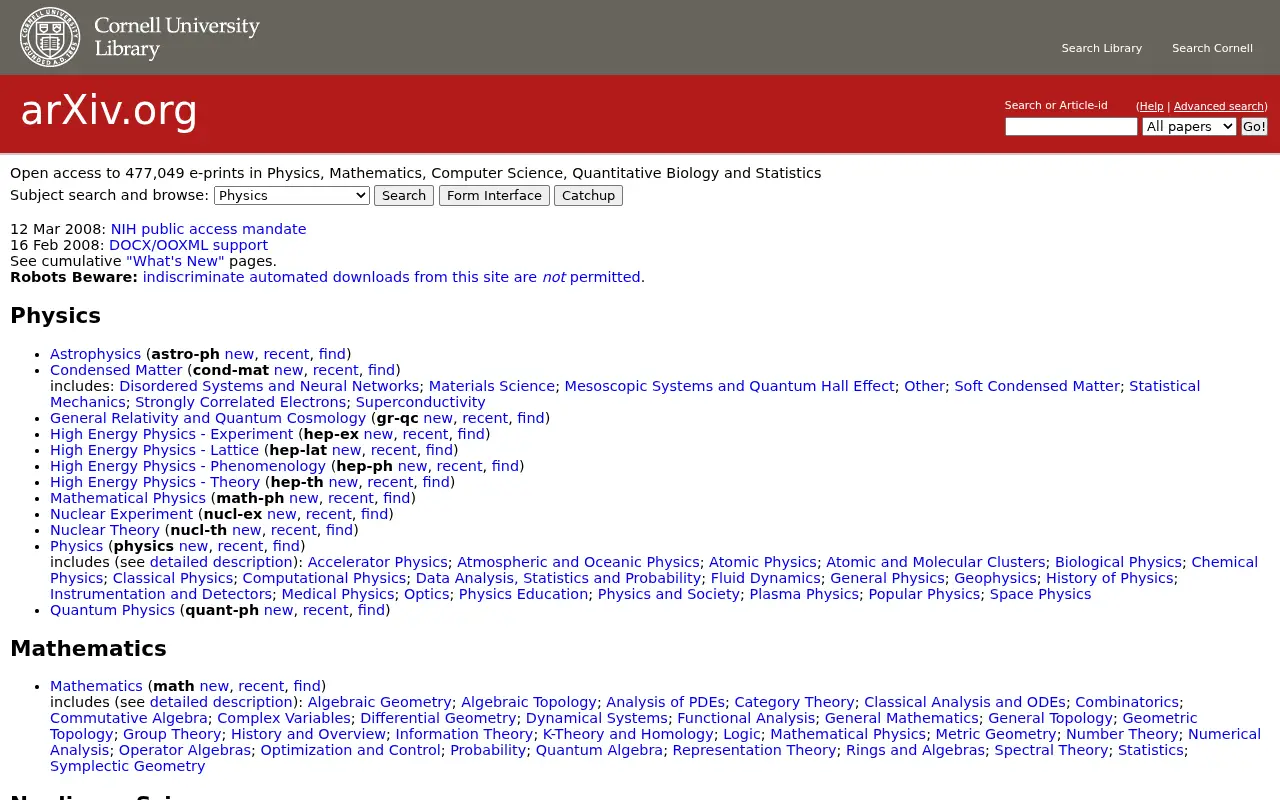This screenshot has width=1280, height=800.
Task: Expand the All papers dropdown
Action: 1189,126
